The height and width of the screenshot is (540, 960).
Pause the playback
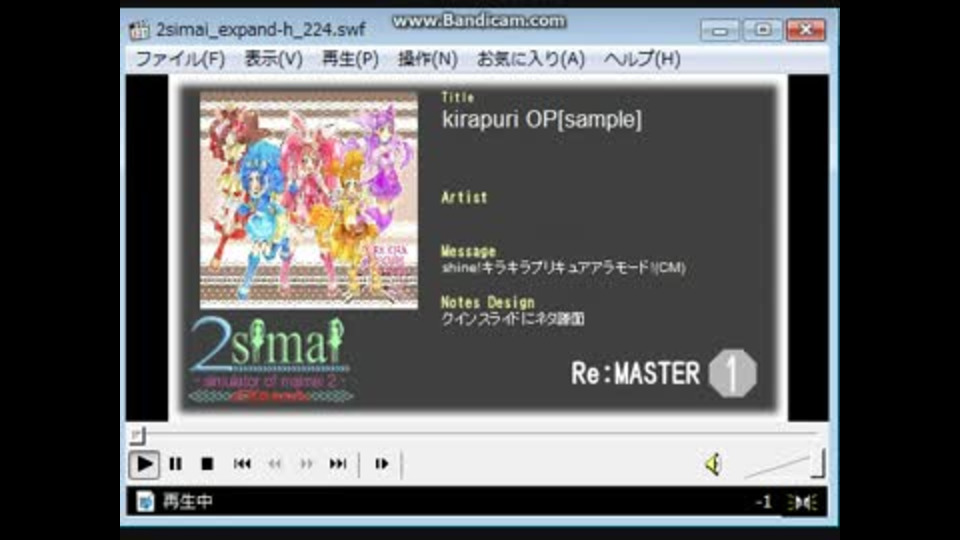(176, 464)
